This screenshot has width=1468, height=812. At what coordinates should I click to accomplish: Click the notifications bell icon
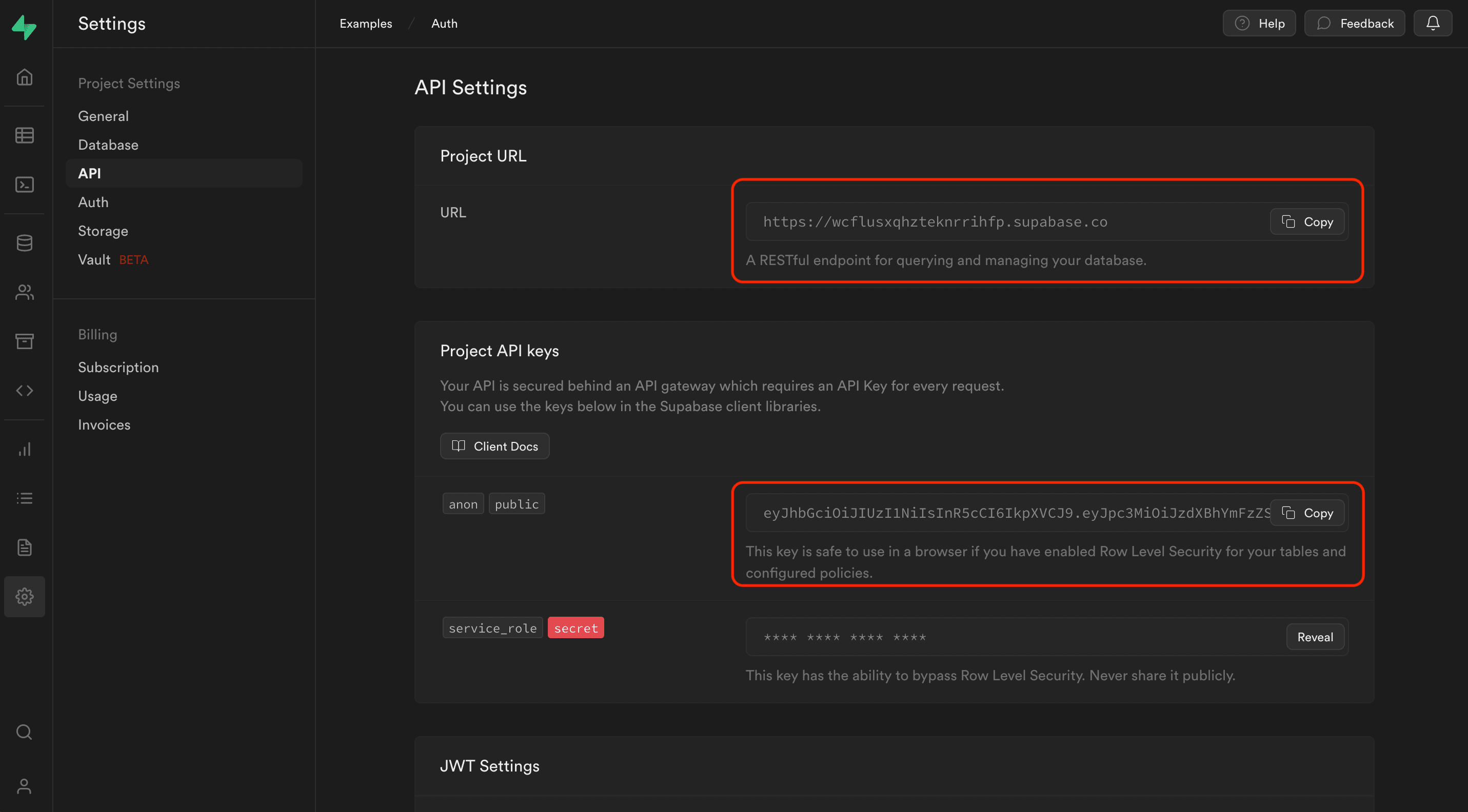click(1432, 24)
